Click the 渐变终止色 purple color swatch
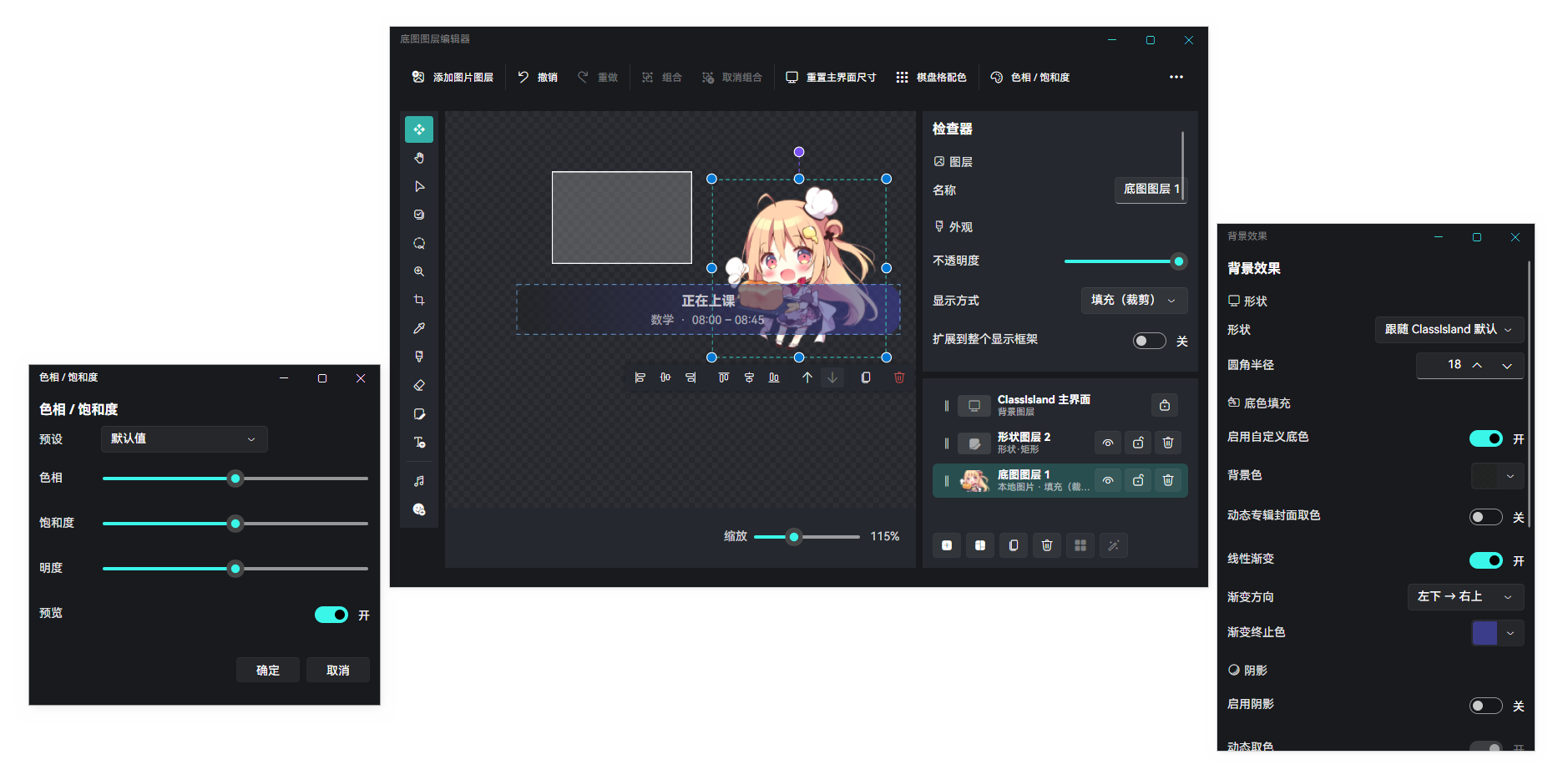The height and width of the screenshot is (780, 1568). tap(1485, 633)
